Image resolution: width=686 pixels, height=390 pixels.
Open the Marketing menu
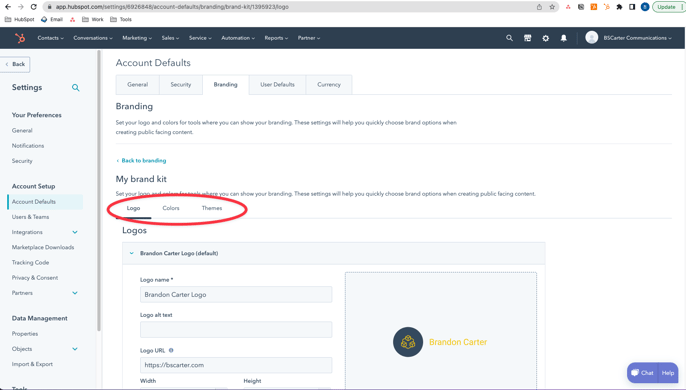click(x=137, y=38)
